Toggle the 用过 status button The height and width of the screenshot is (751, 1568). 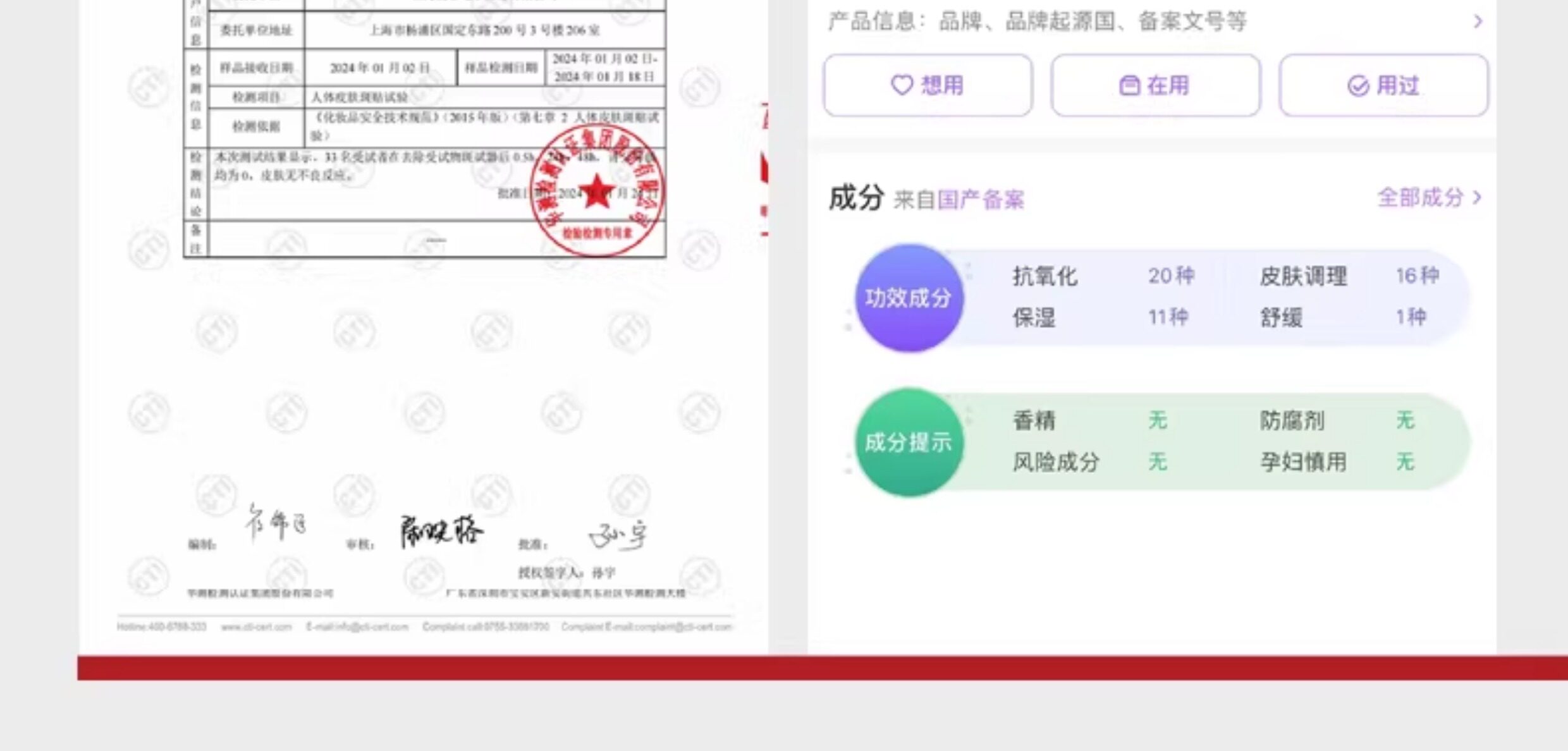tap(1383, 85)
